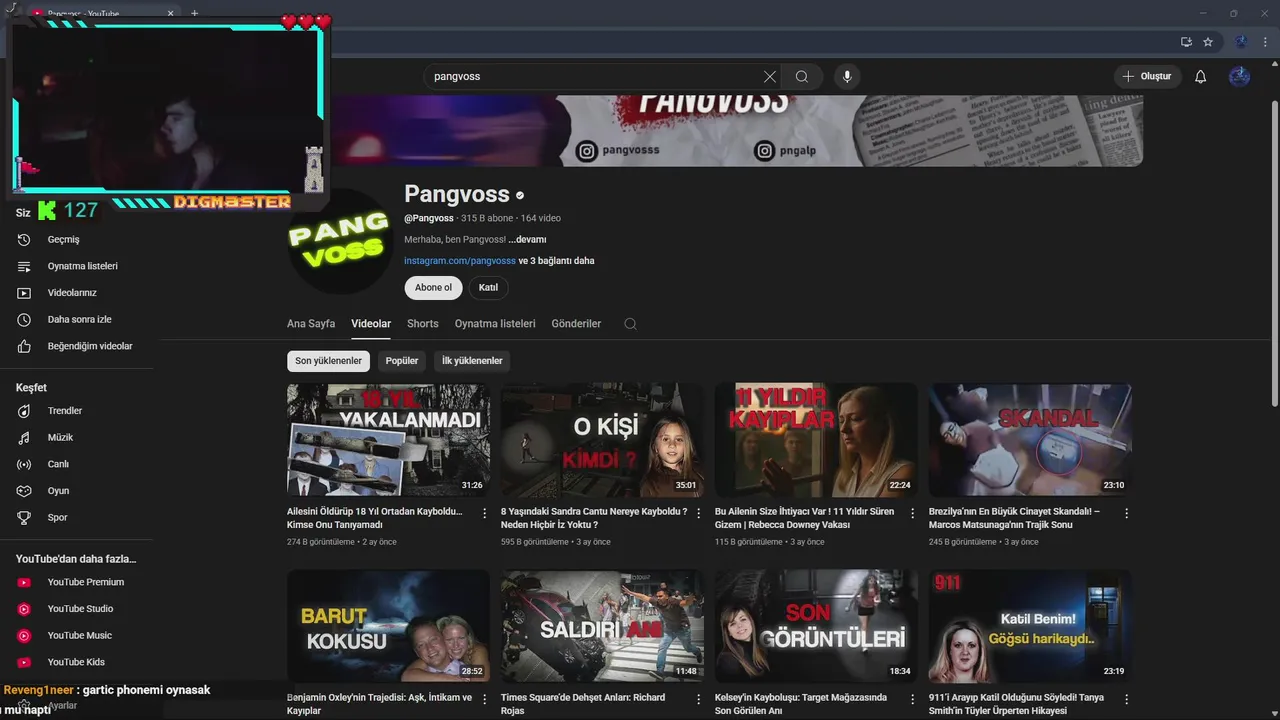This screenshot has width=1280, height=720.
Task: Open the '11 YILDIR KAYIPLAR' thumbnail
Action: pyautogui.click(x=816, y=440)
